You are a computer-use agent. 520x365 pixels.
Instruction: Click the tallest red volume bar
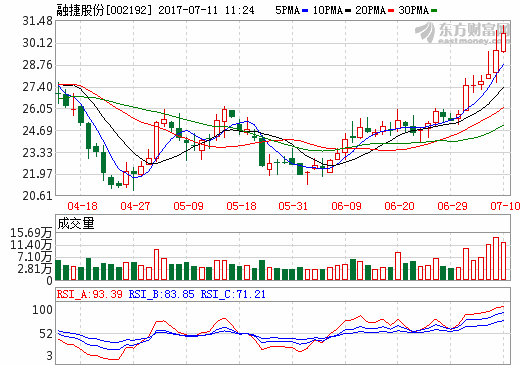(496, 259)
